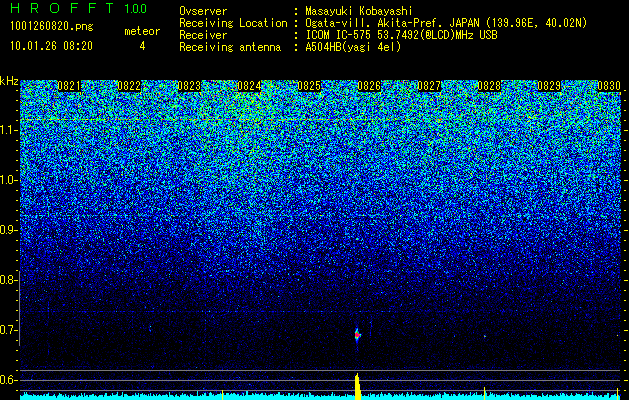Click the meteor count value 4
This screenshot has height=400, width=629.
pyautogui.click(x=142, y=46)
